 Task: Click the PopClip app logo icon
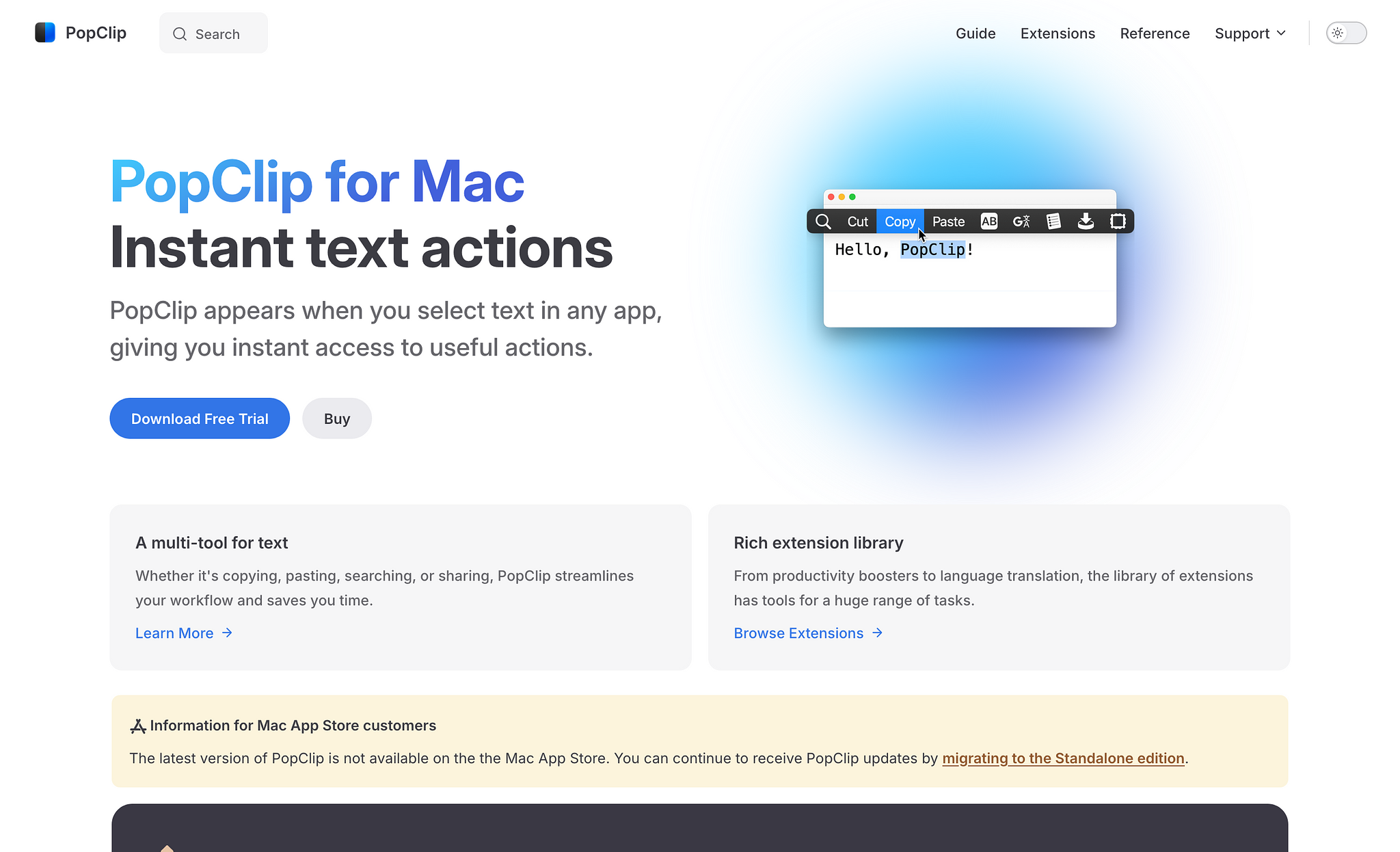click(x=45, y=33)
